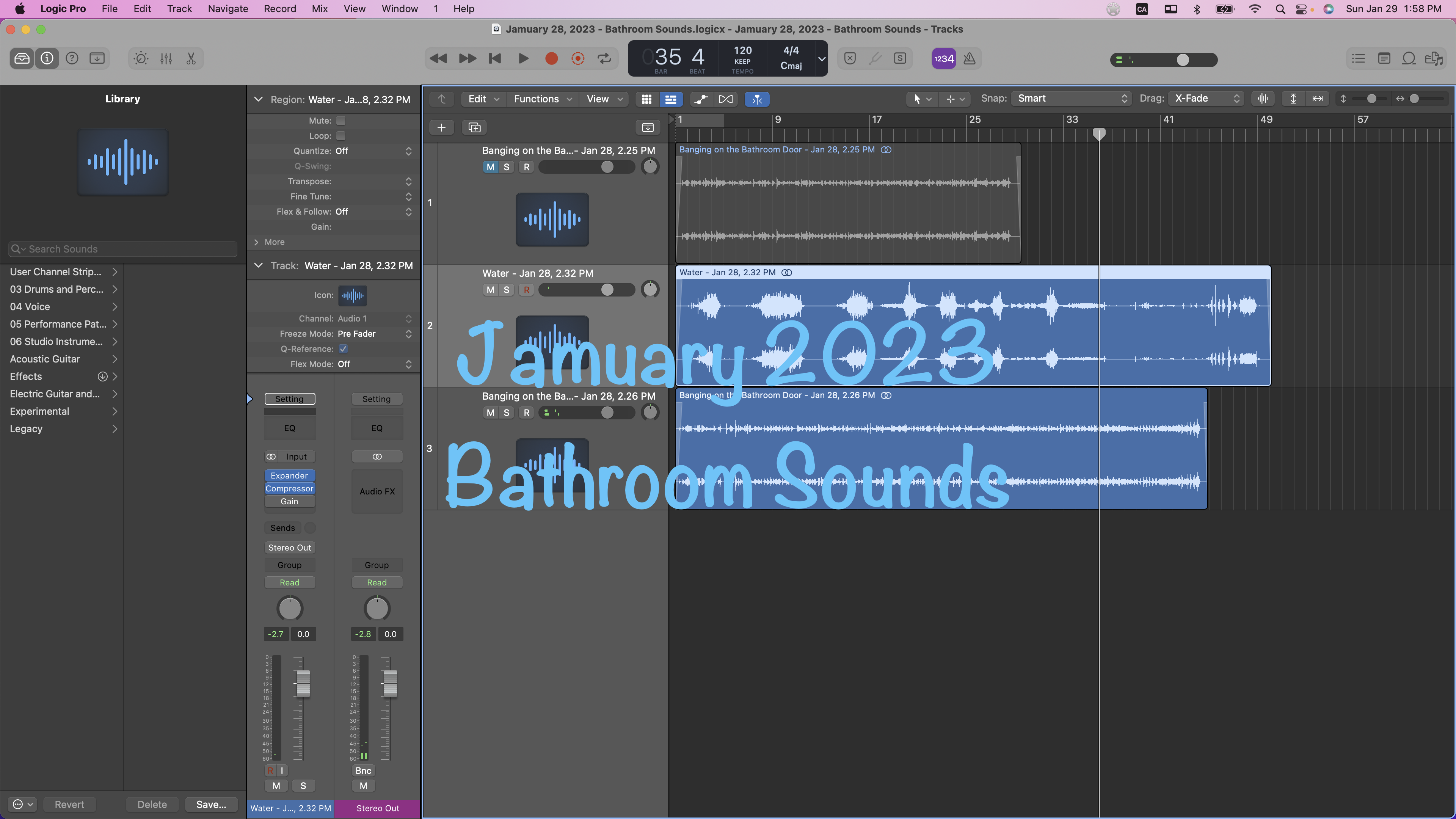Click the Read automation button on Water strip

pos(289,583)
